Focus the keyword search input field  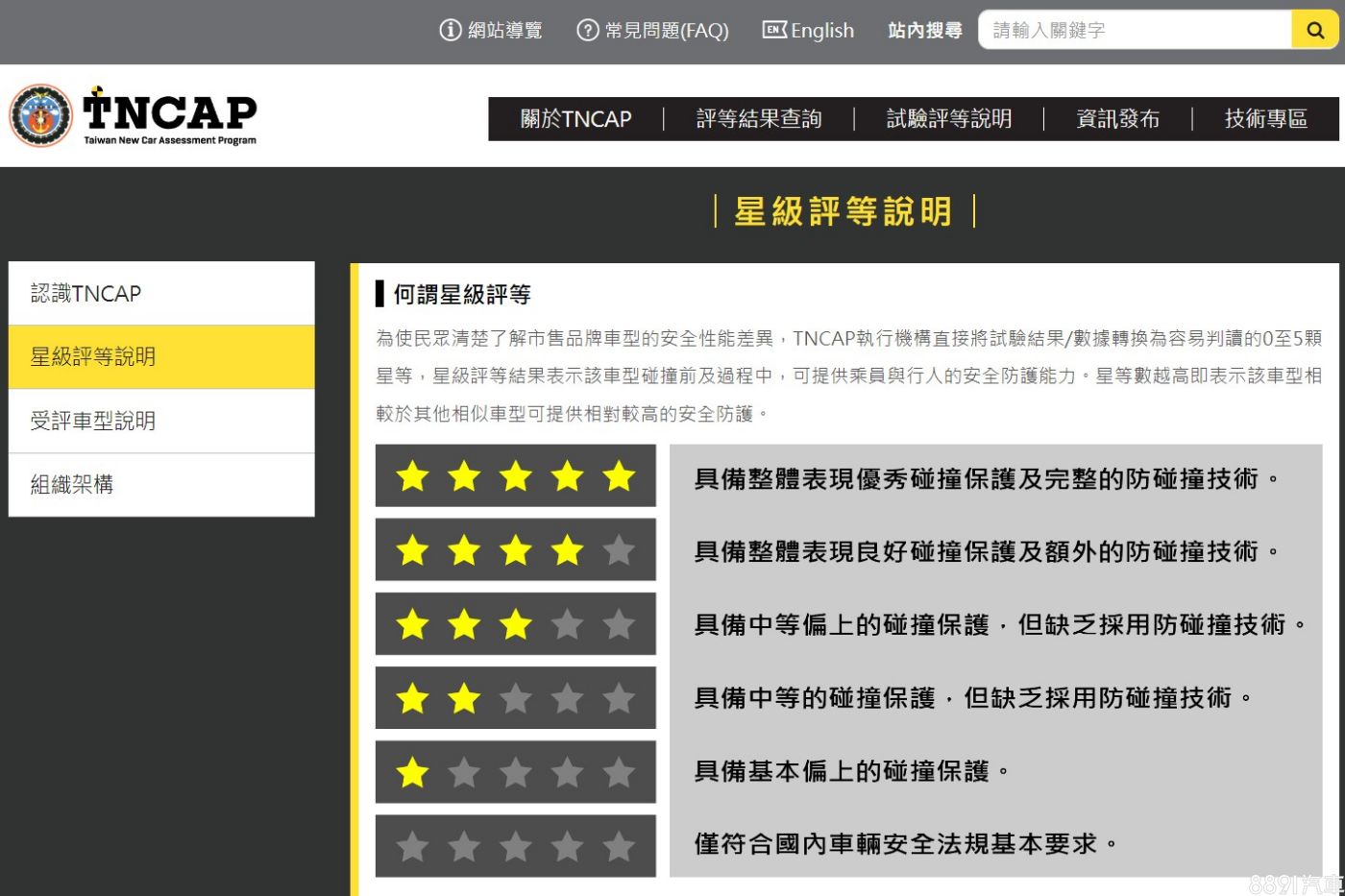click(x=1135, y=31)
